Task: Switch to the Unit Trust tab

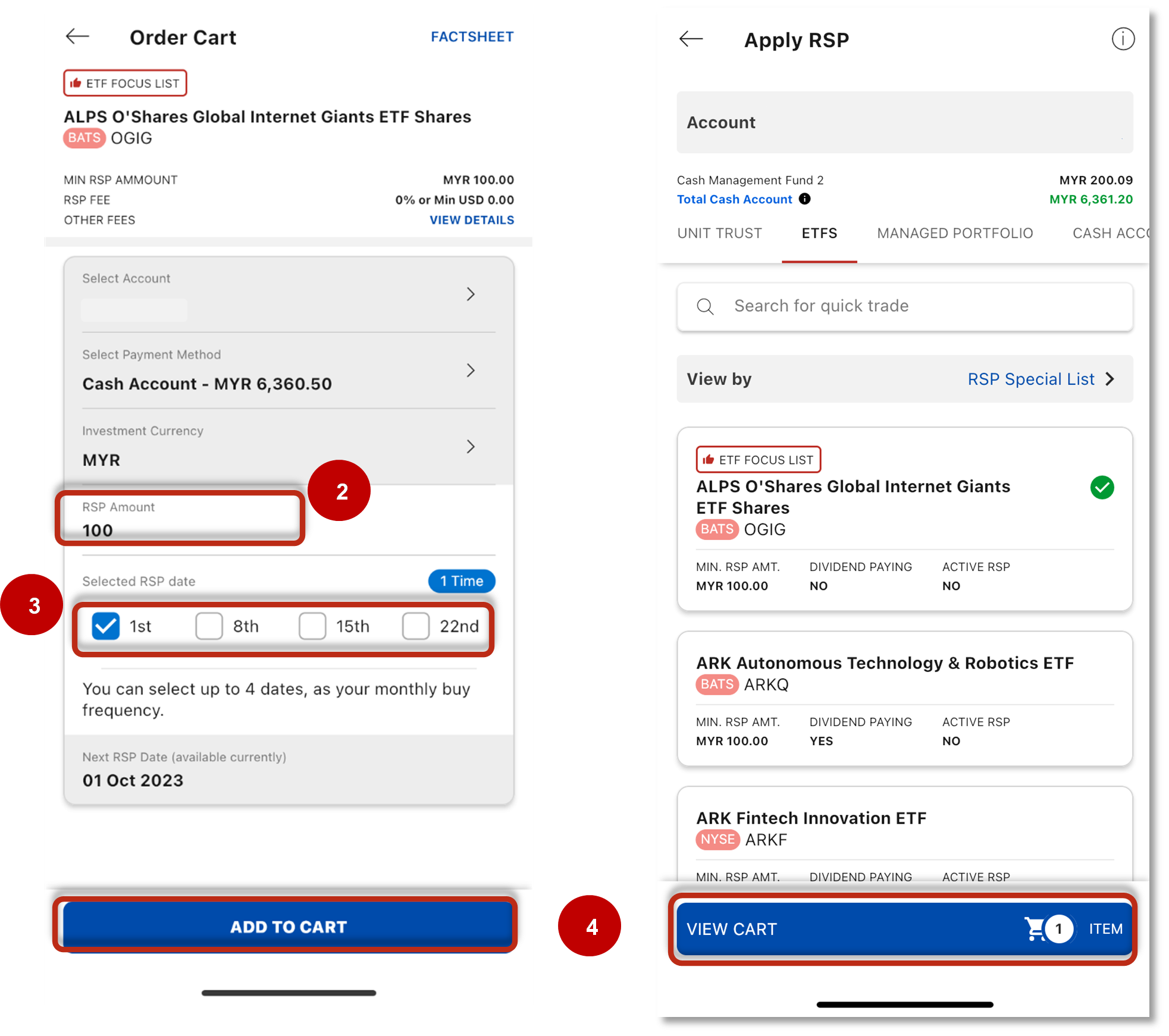Action: (x=719, y=233)
